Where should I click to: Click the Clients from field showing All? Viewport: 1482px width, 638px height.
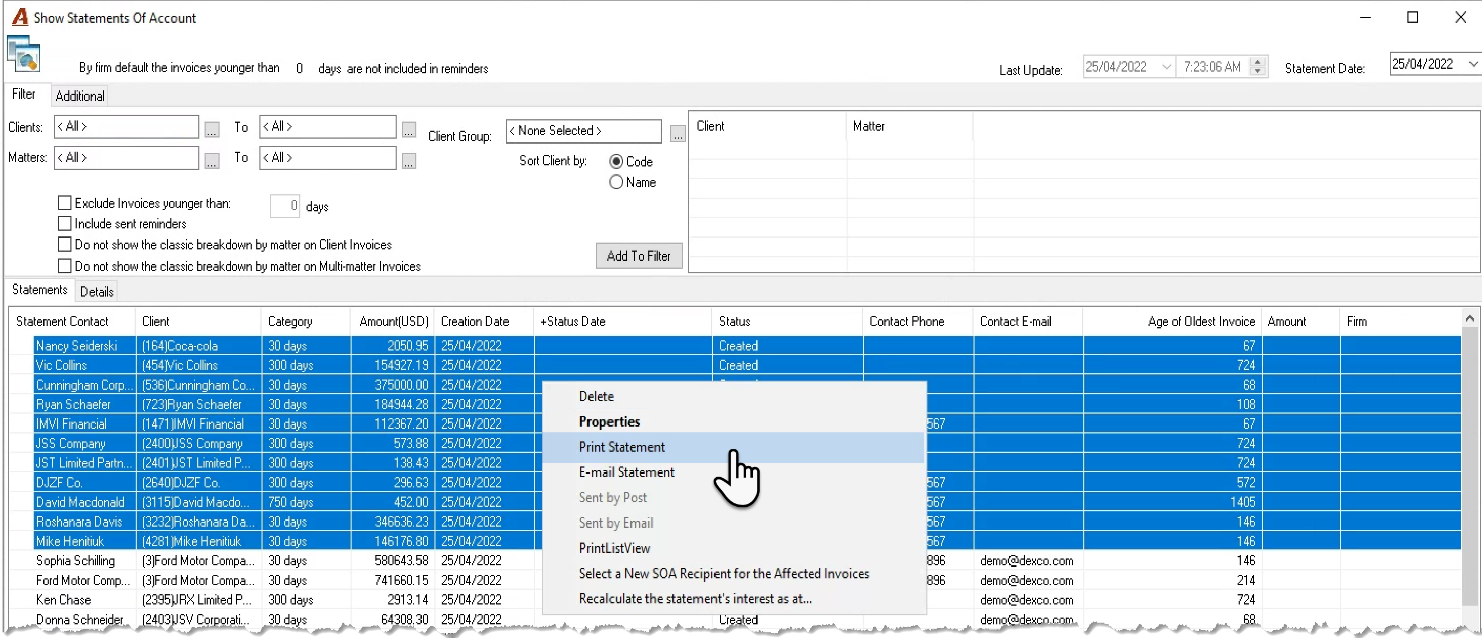click(127, 127)
